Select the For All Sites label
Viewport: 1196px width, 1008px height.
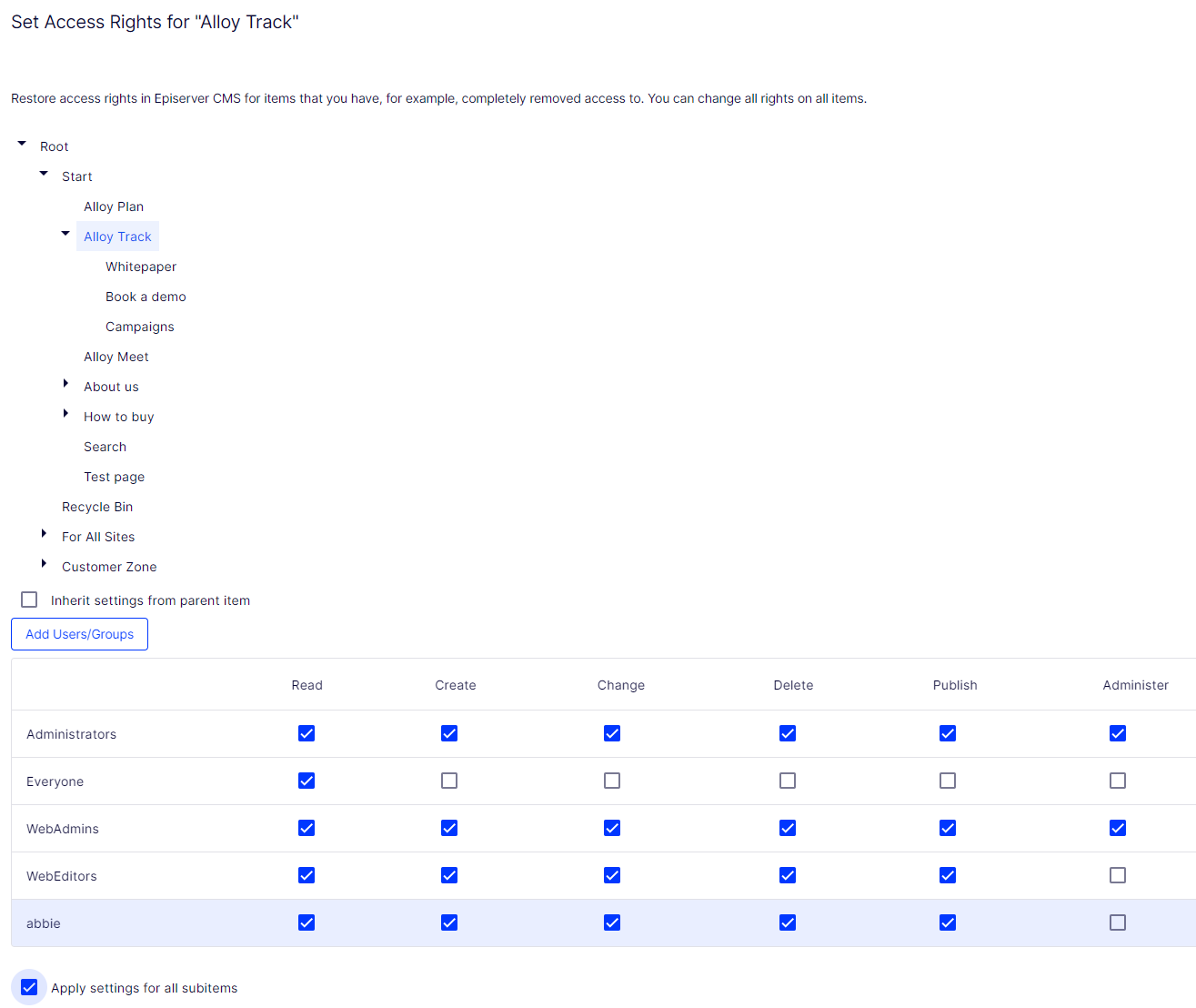pos(98,537)
